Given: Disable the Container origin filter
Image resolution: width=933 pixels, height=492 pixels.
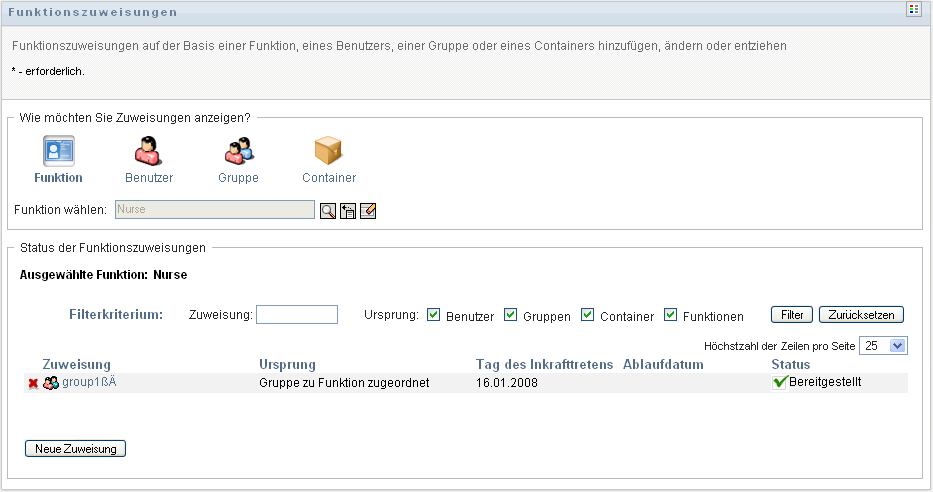Looking at the screenshot, I should (x=588, y=315).
